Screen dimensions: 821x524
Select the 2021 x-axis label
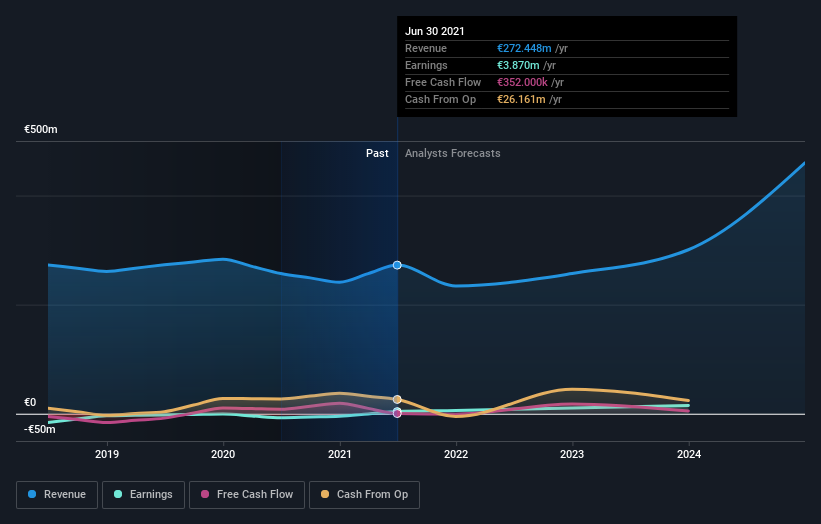click(340, 454)
